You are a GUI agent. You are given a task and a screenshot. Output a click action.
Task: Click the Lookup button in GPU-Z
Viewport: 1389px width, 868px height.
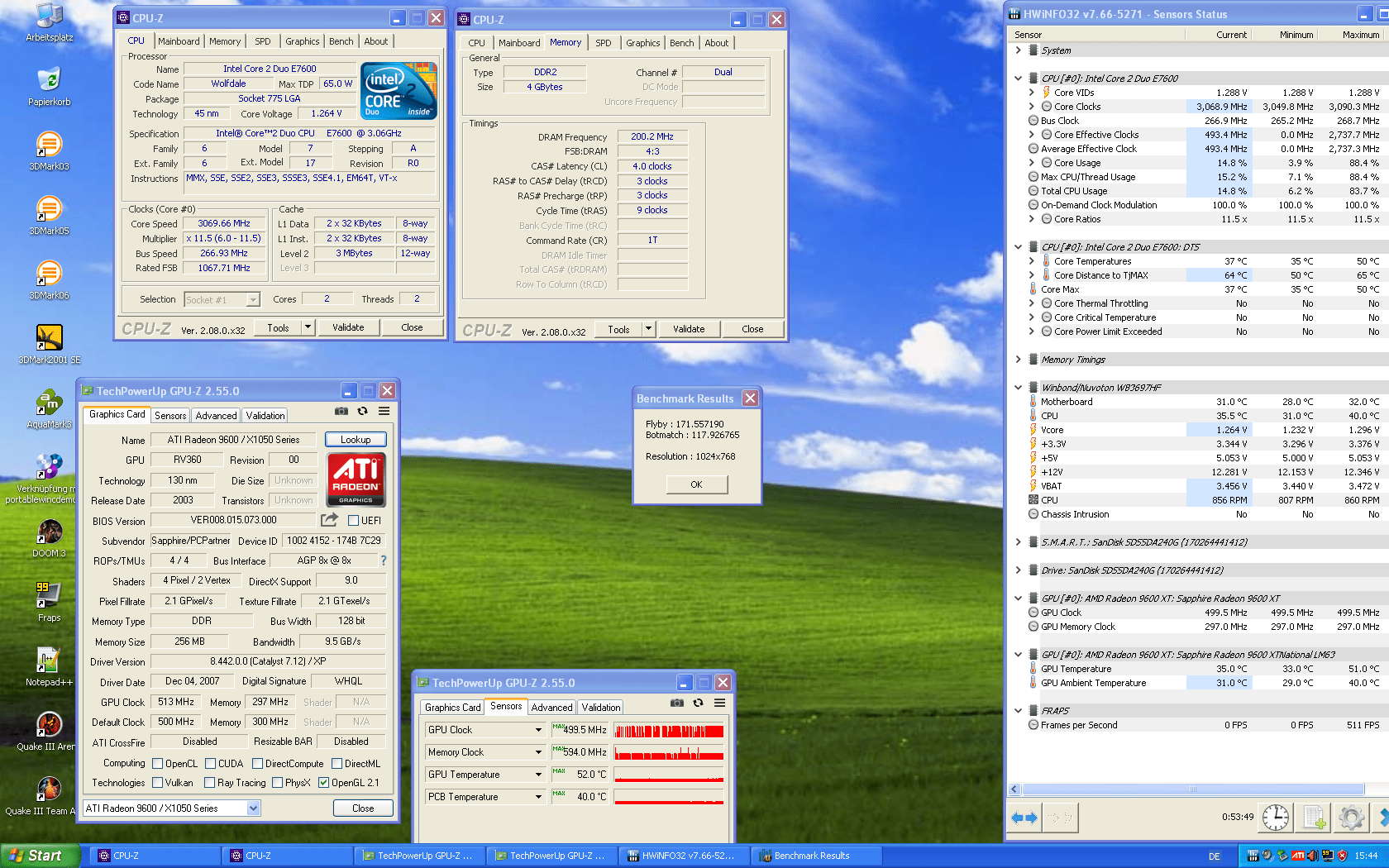356,440
